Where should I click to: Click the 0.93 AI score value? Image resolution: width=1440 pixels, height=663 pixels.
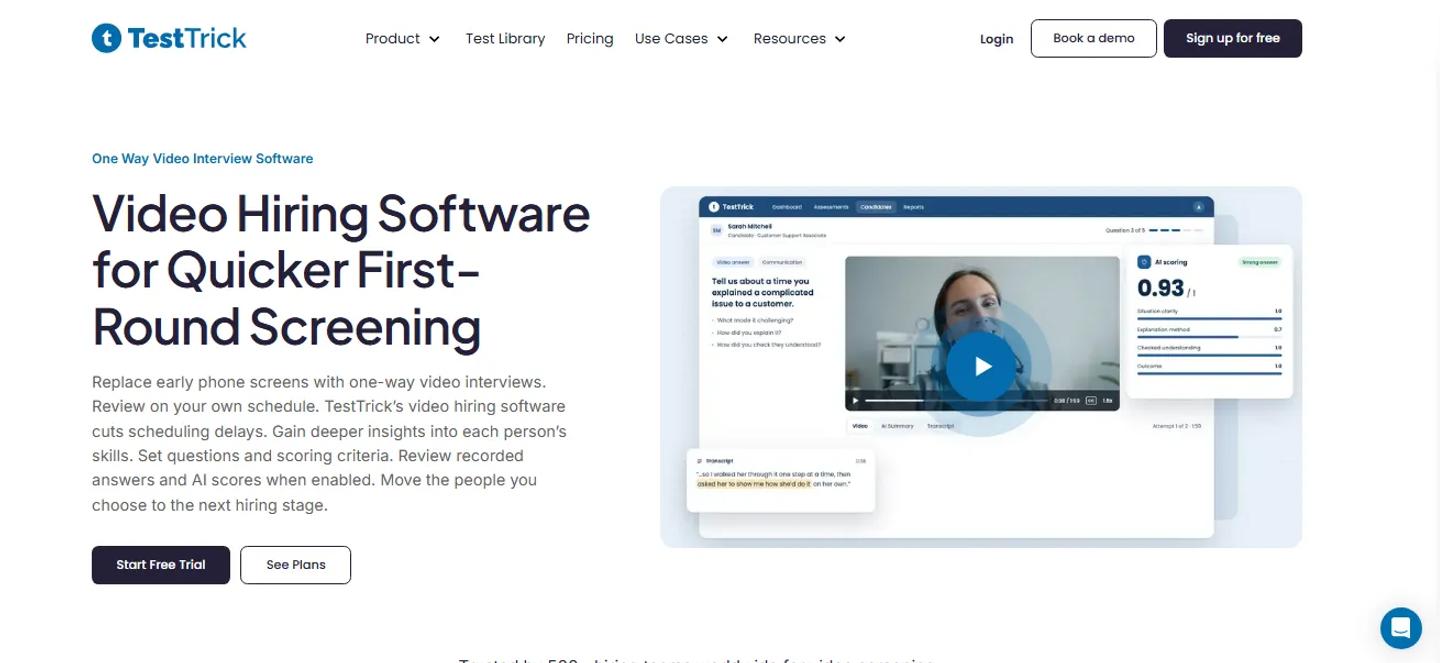[x=1161, y=288]
